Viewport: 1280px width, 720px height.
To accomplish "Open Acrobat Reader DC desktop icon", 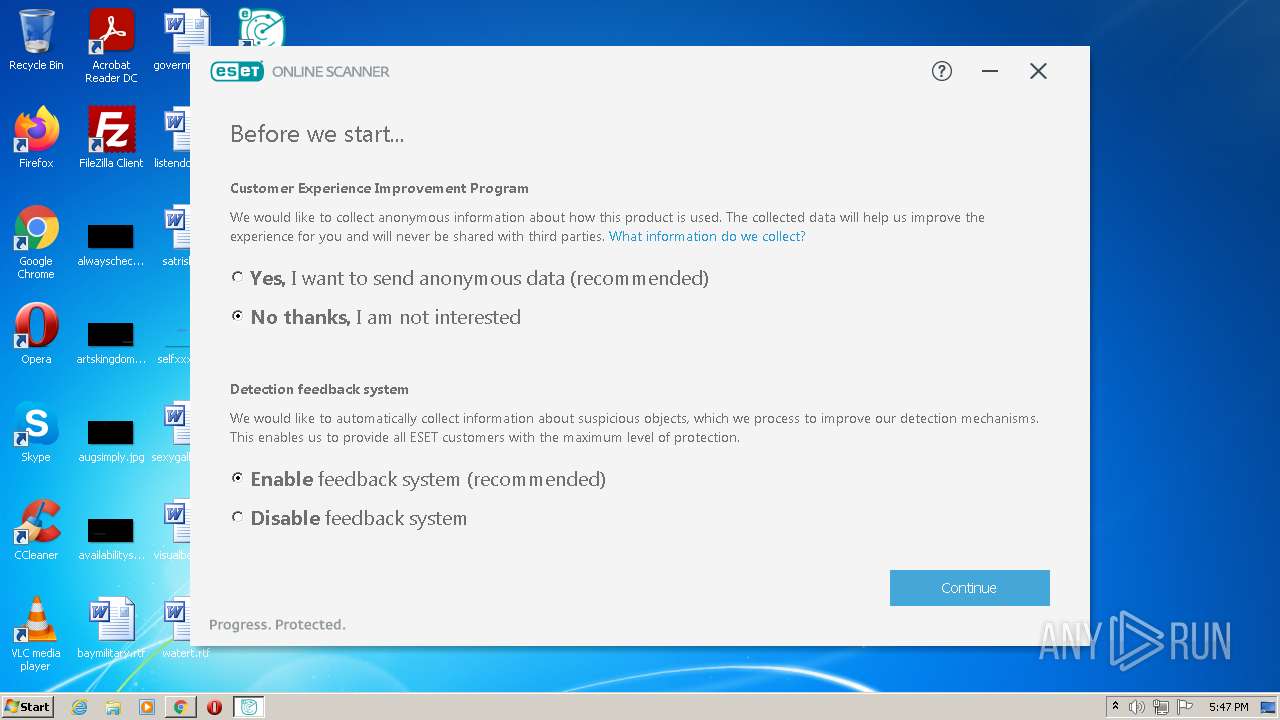I will [x=111, y=46].
